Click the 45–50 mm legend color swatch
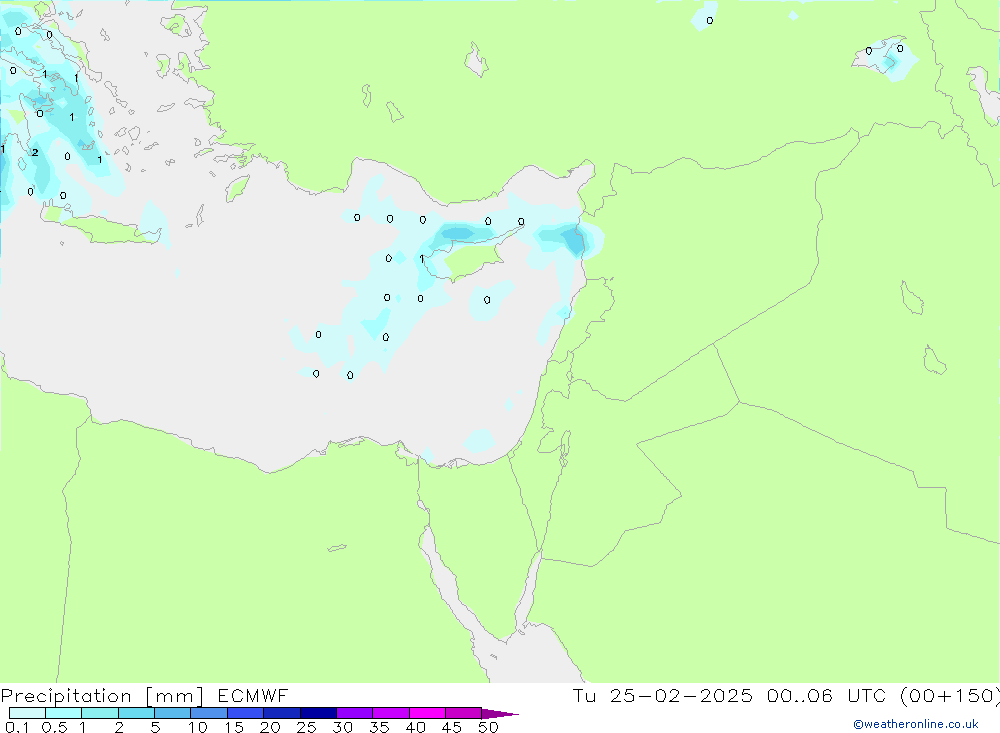The width and height of the screenshot is (1000, 733). click(x=463, y=713)
